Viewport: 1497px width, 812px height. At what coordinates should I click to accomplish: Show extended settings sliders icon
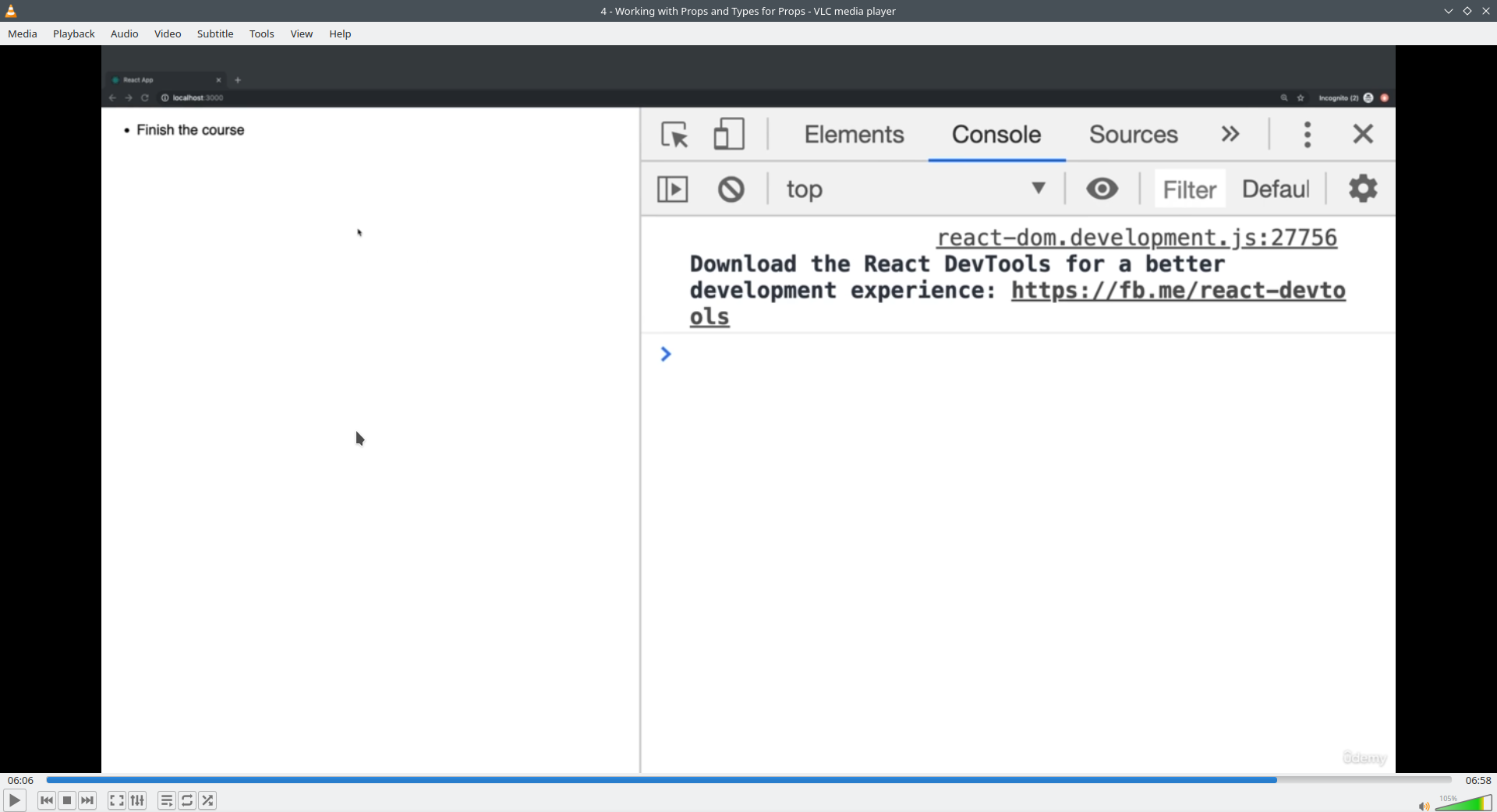[x=138, y=800]
